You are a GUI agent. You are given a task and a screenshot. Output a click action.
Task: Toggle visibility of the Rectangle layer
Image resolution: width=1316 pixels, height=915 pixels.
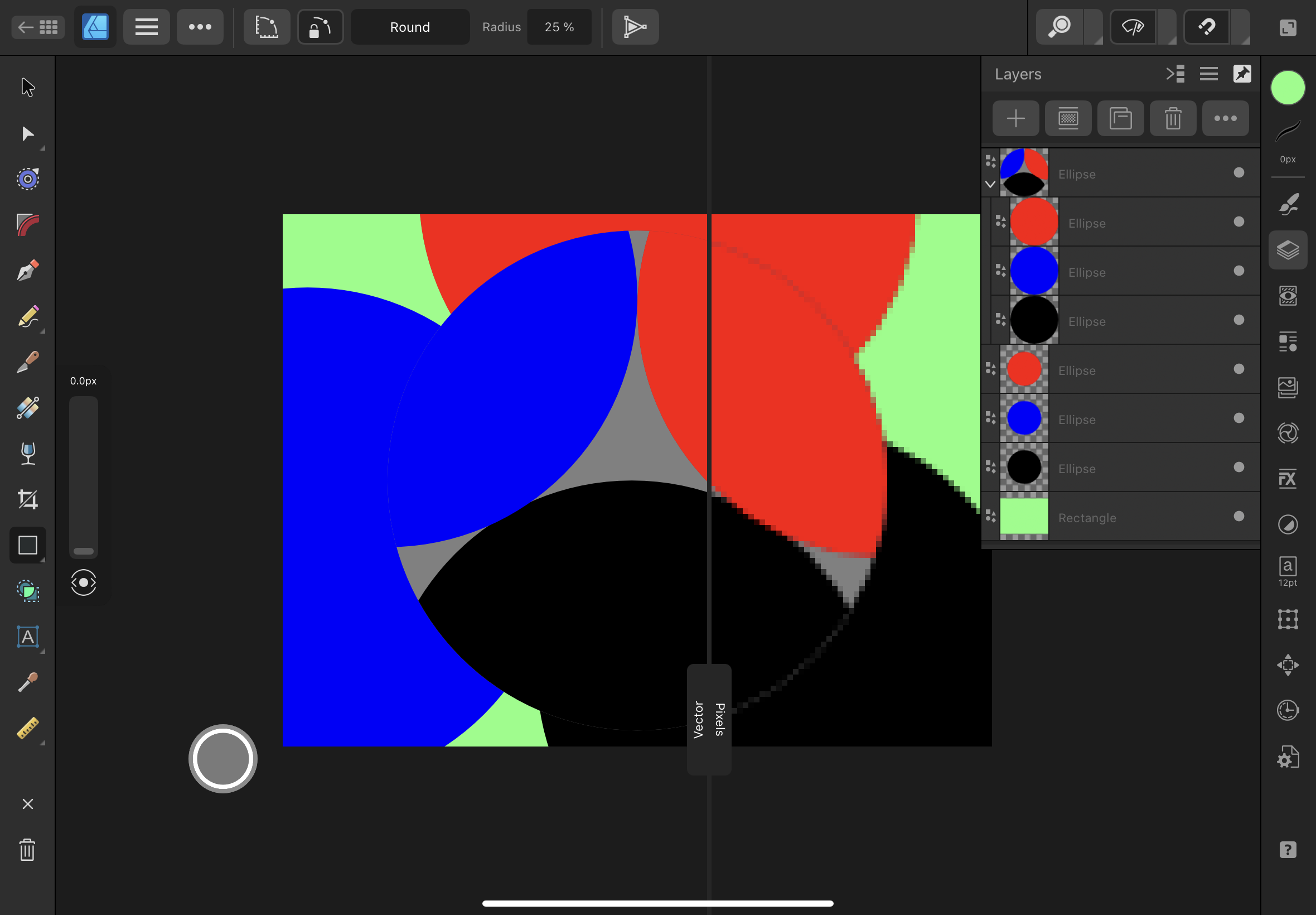pos(1238,517)
